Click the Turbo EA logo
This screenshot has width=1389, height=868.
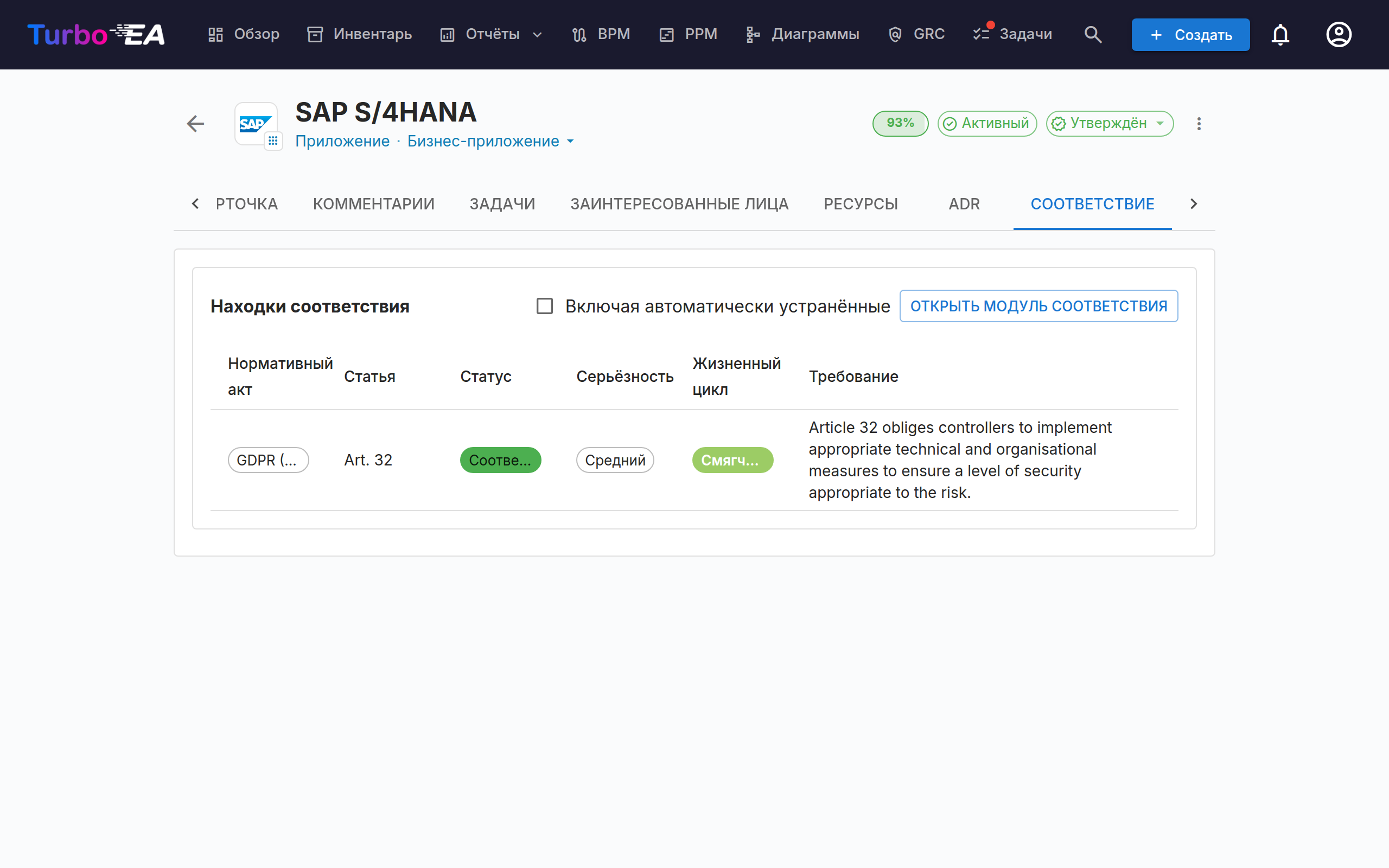tap(96, 34)
